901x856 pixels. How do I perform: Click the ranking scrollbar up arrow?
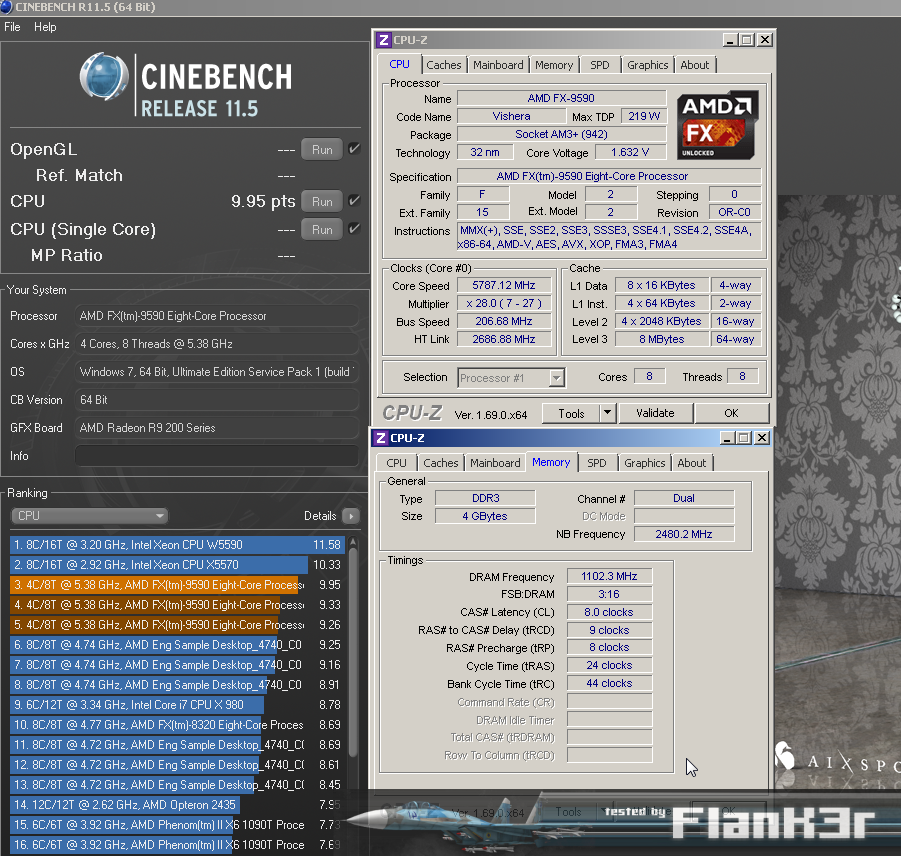click(353, 542)
